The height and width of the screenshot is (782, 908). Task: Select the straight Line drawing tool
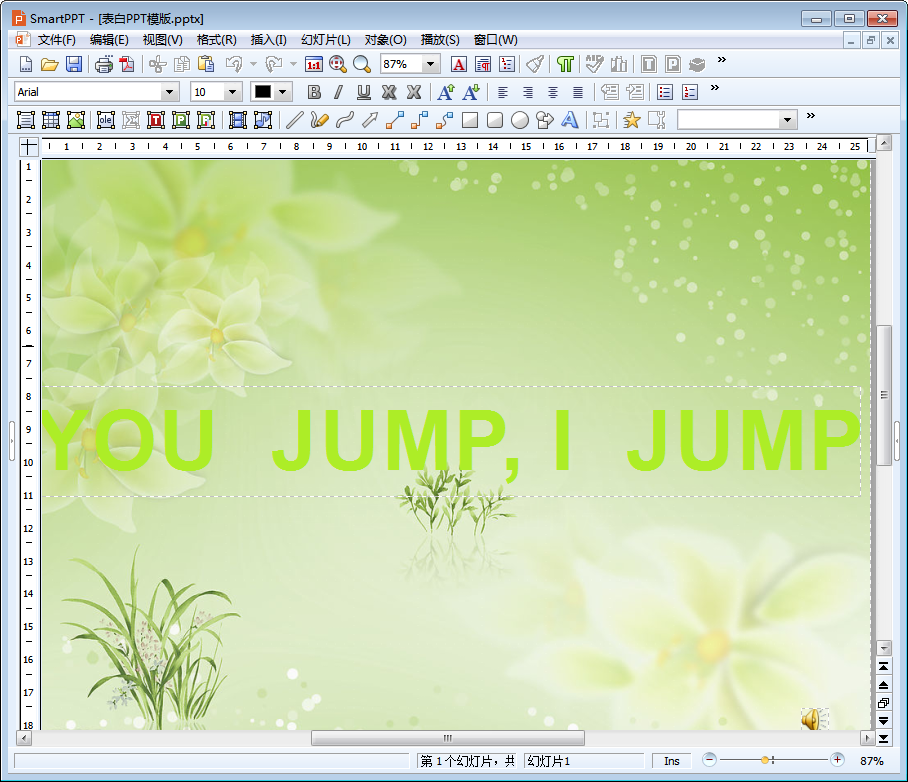click(295, 120)
